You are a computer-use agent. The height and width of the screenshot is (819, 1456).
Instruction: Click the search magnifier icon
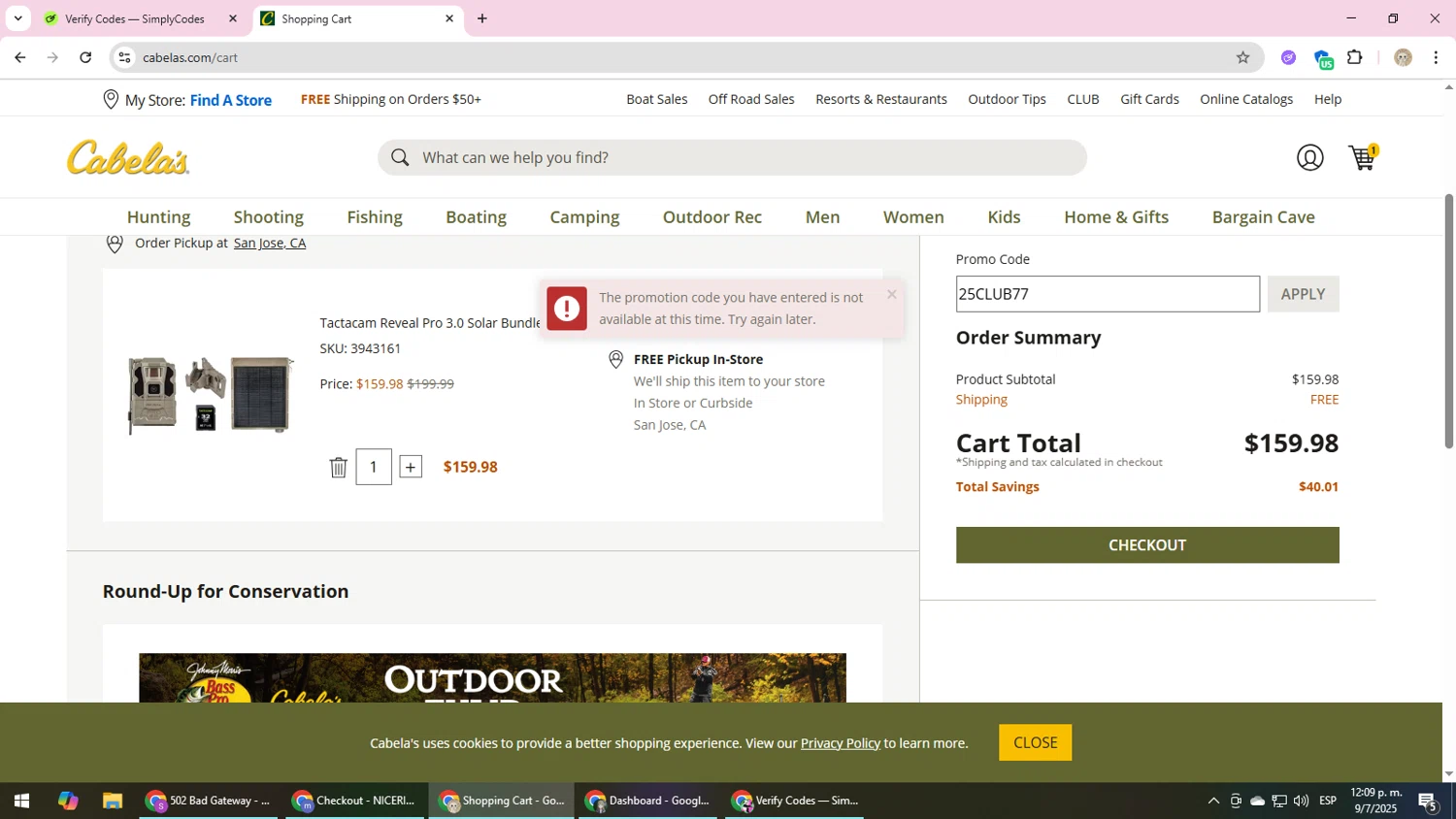[400, 157]
